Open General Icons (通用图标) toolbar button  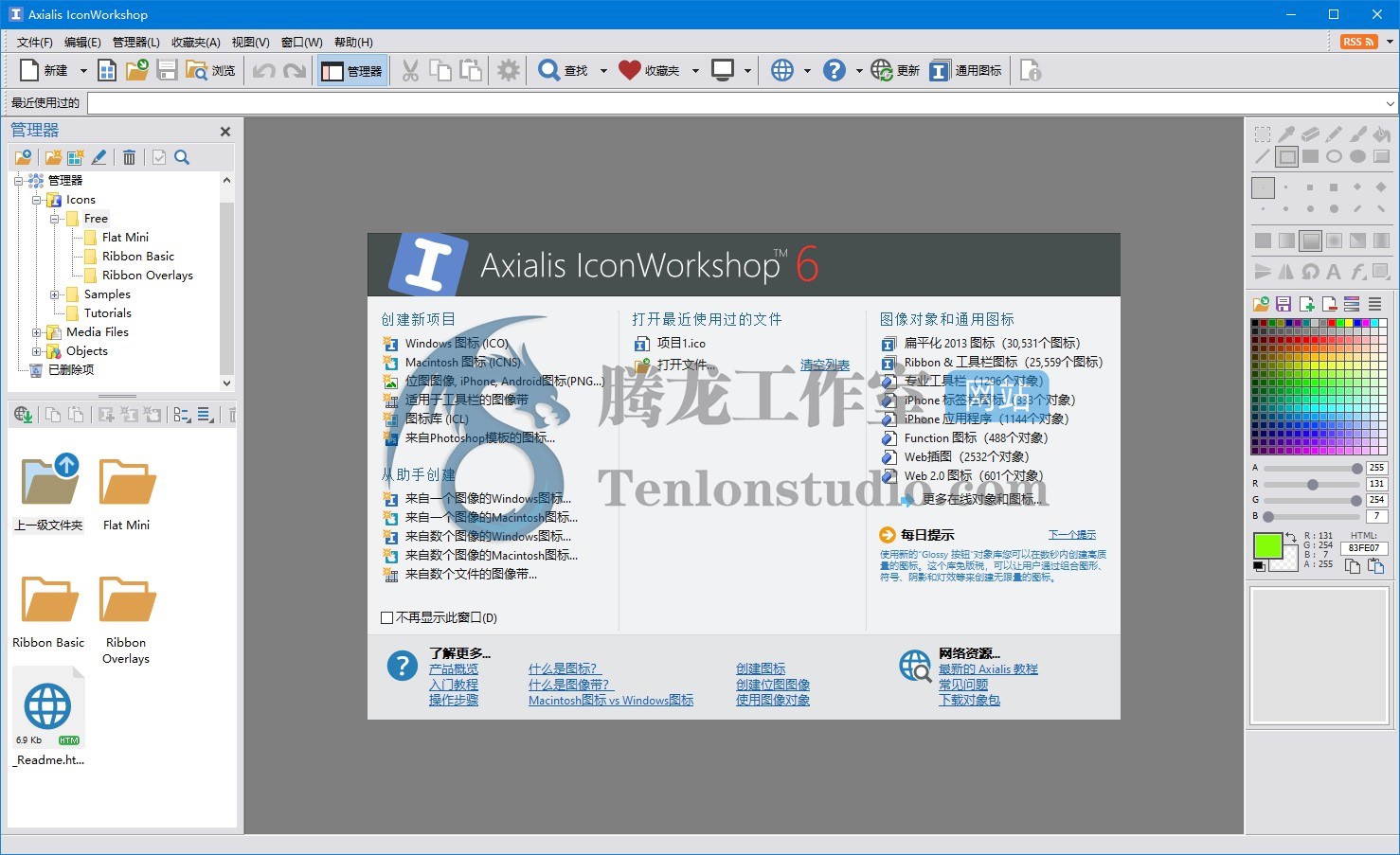[966, 70]
